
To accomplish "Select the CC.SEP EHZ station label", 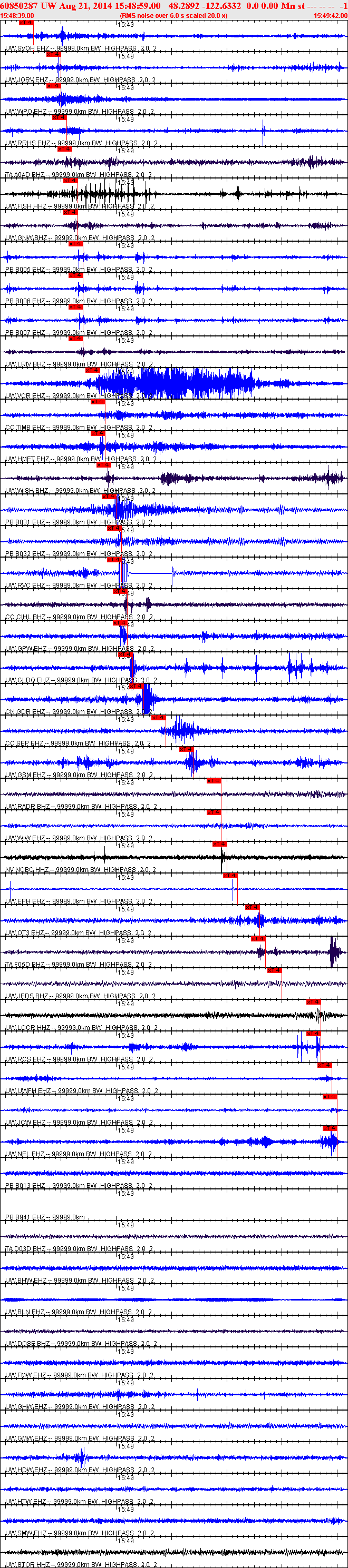I will coord(78,744).
